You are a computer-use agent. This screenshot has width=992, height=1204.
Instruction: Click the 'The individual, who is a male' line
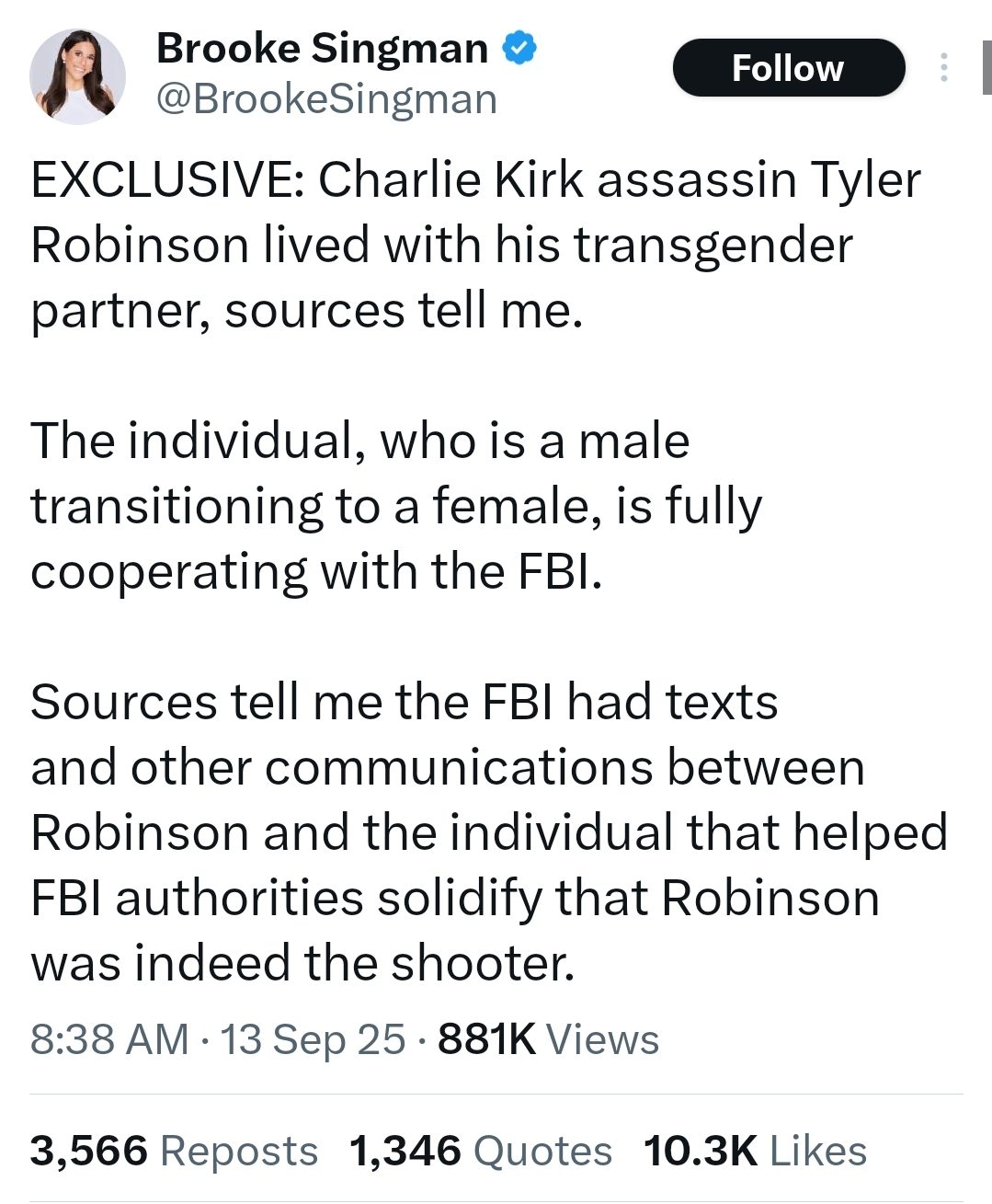tap(359, 441)
